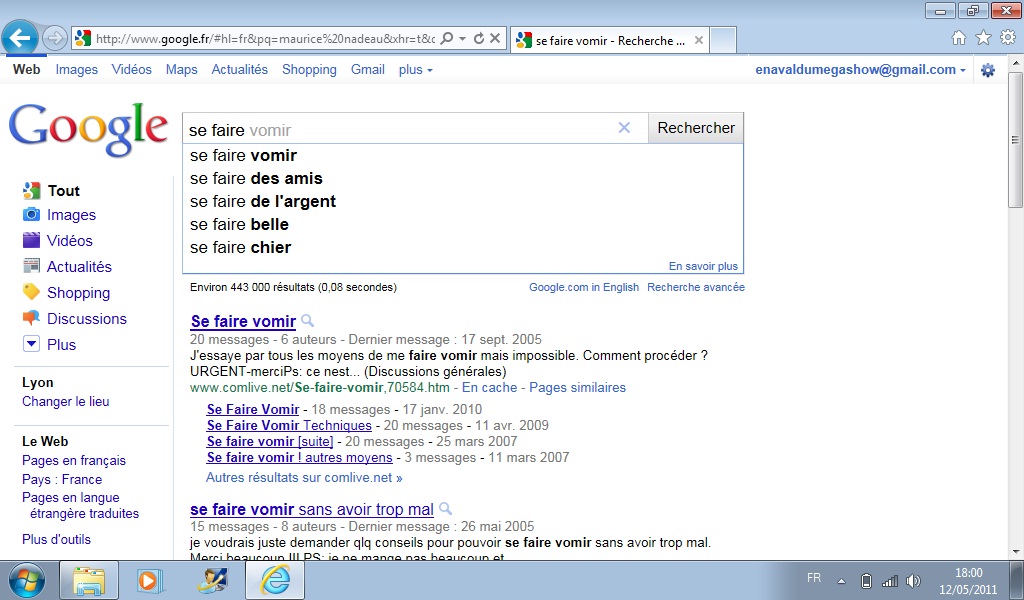
Task: Open a new blank browser tab
Action: (x=723, y=40)
